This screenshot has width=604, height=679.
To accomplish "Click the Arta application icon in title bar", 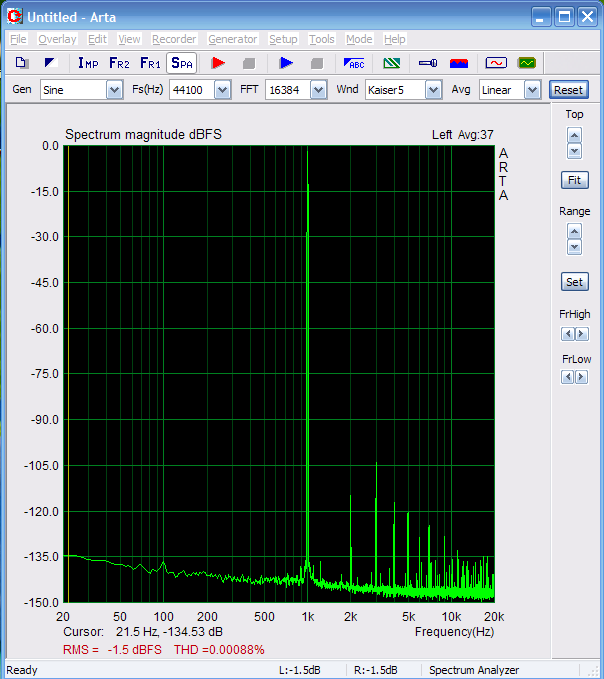I will point(15,17).
